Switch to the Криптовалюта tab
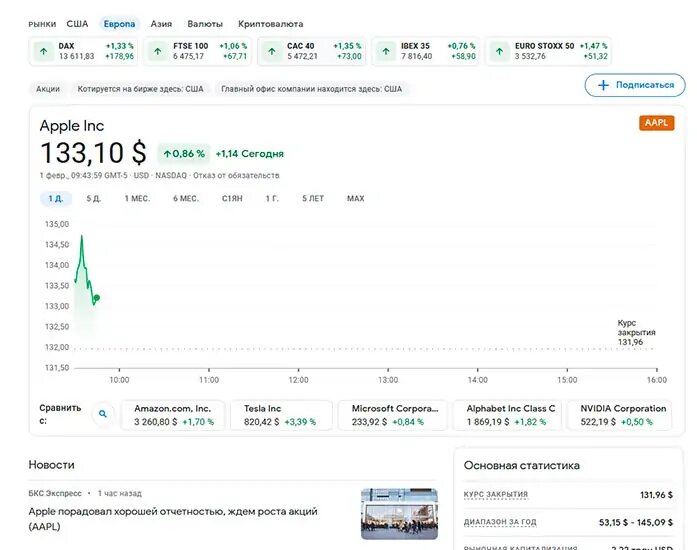Image resolution: width=697 pixels, height=550 pixels. [x=270, y=24]
